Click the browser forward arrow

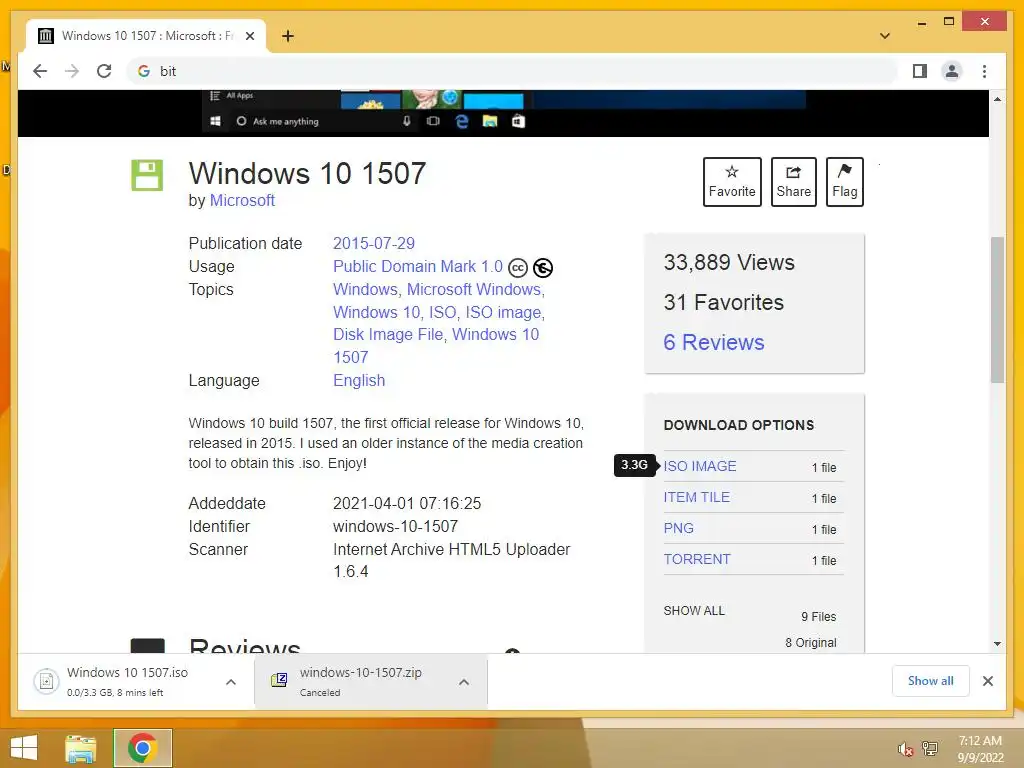(x=72, y=71)
